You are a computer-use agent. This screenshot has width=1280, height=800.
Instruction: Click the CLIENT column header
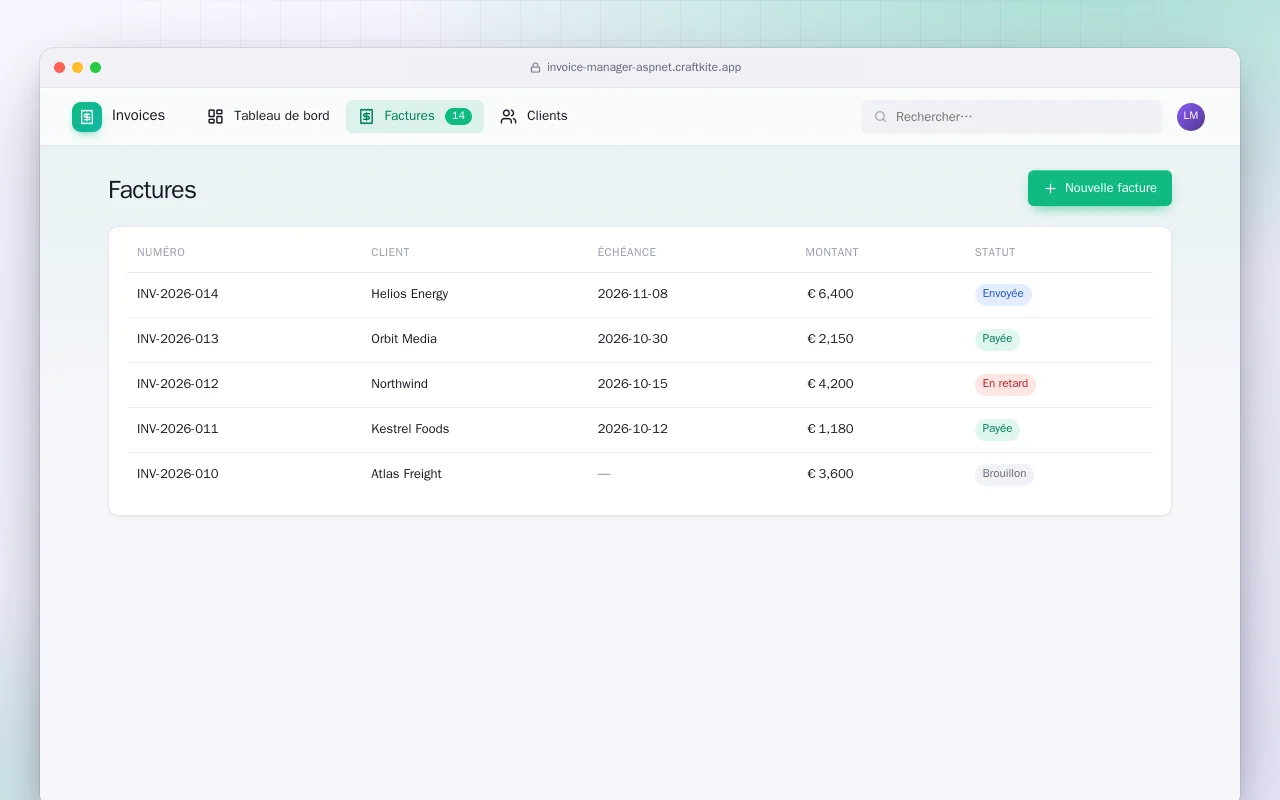pos(390,253)
